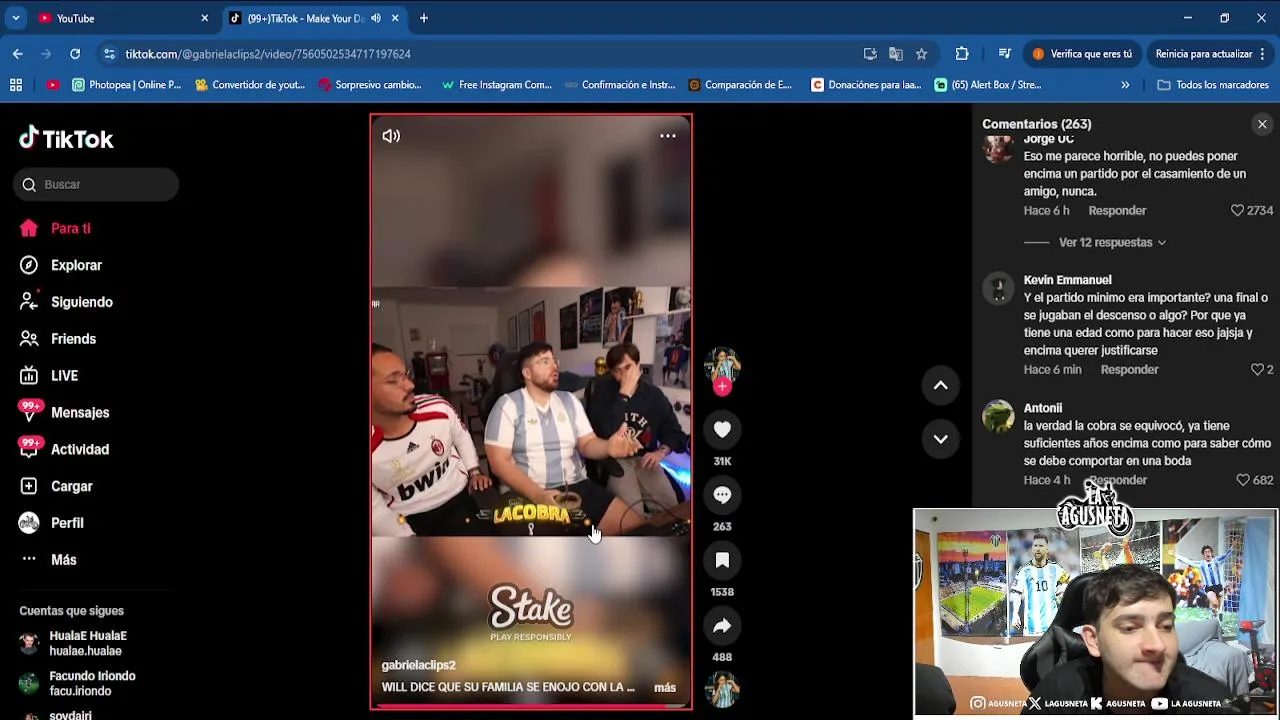The height and width of the screenshot is (720, 1280).
Task: Mute audio on TikTok browser tab
Action: pyautogui.click(x=376, y=18)
